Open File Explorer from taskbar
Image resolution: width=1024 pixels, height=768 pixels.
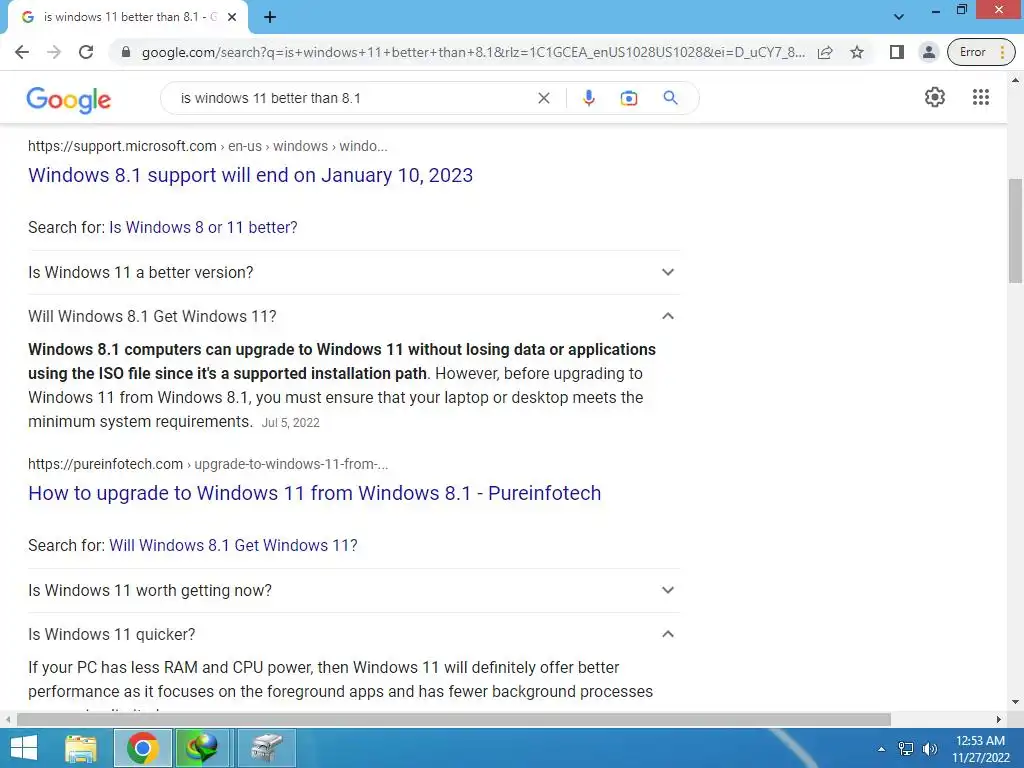tap(81, 748)
